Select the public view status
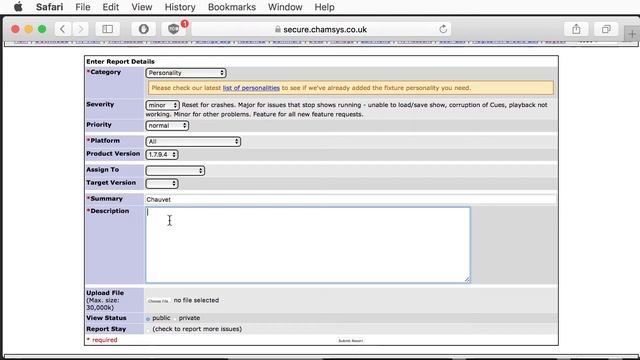 pos(148,318)
